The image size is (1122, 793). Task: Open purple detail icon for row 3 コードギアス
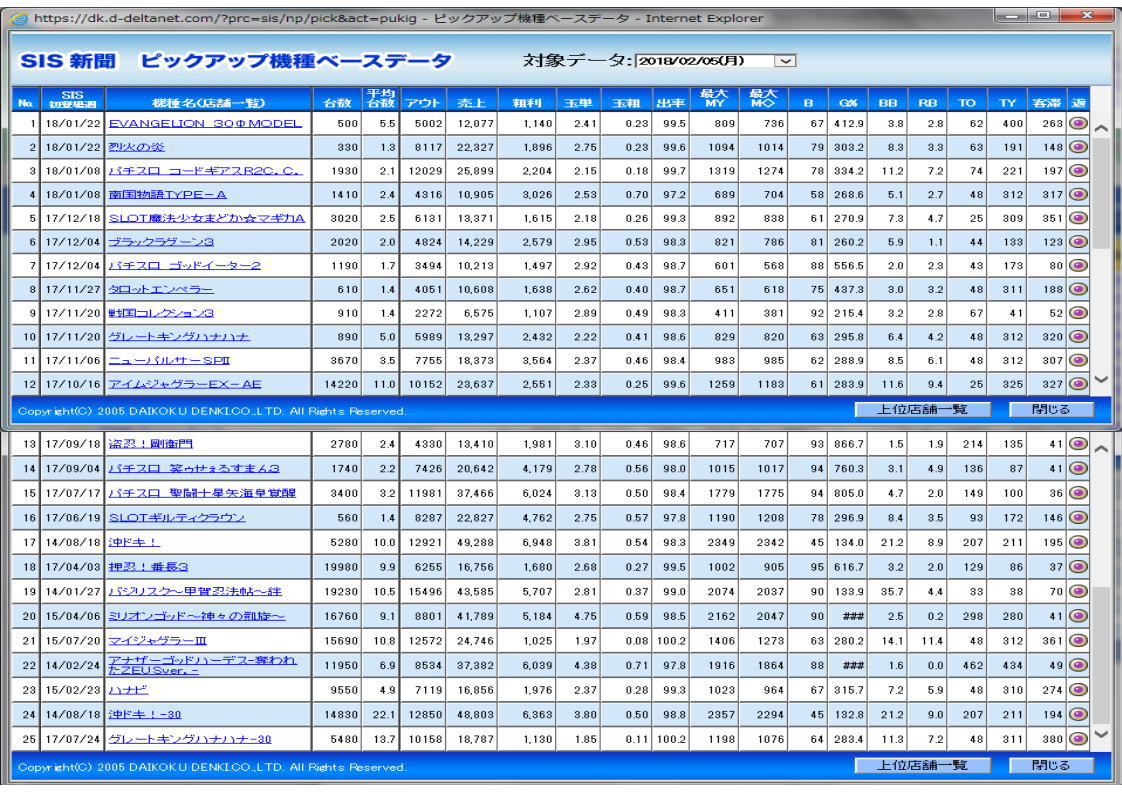click(1078, 170)
